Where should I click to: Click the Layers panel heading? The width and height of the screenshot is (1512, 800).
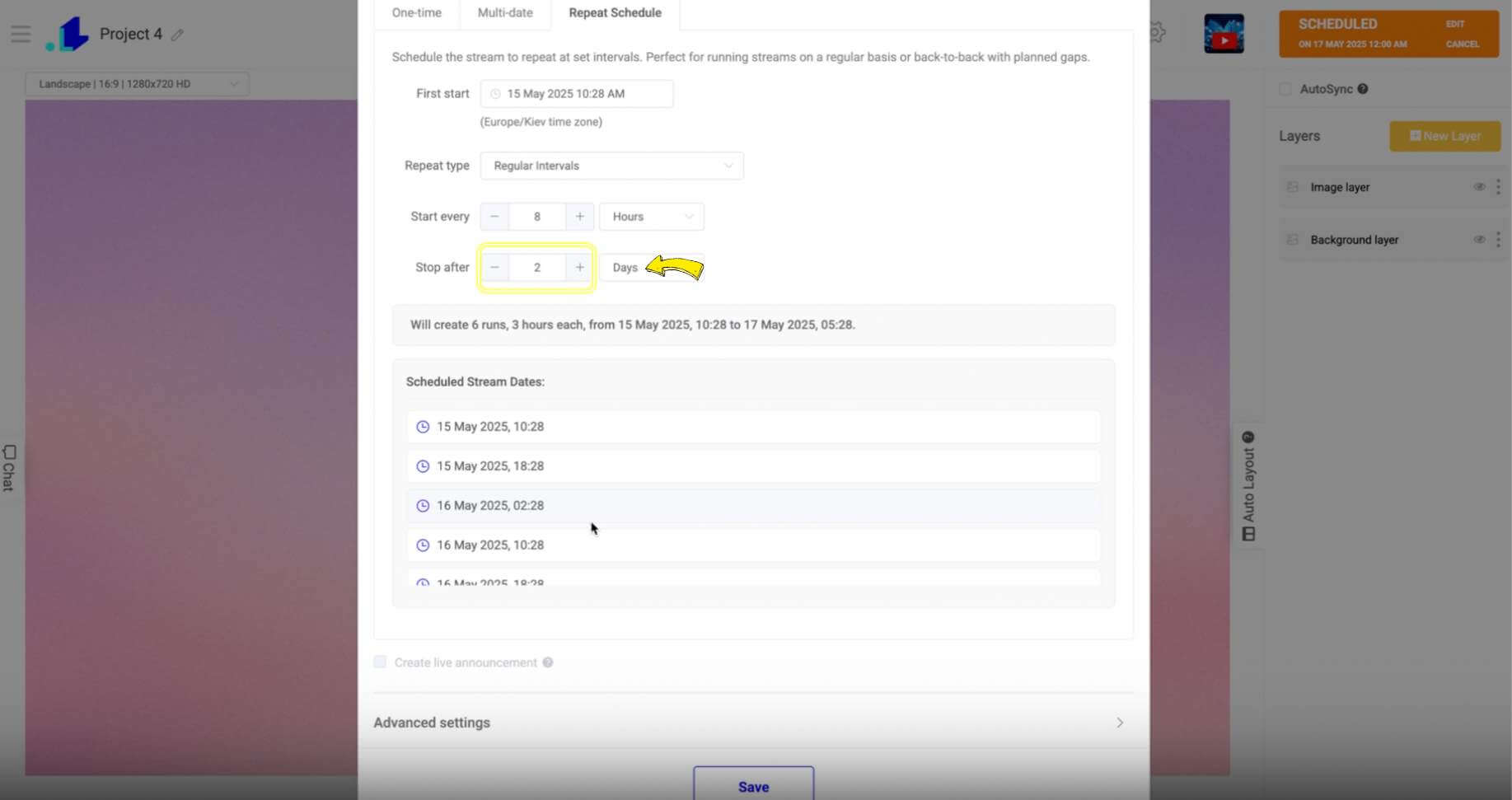(x=1299, y=136)
